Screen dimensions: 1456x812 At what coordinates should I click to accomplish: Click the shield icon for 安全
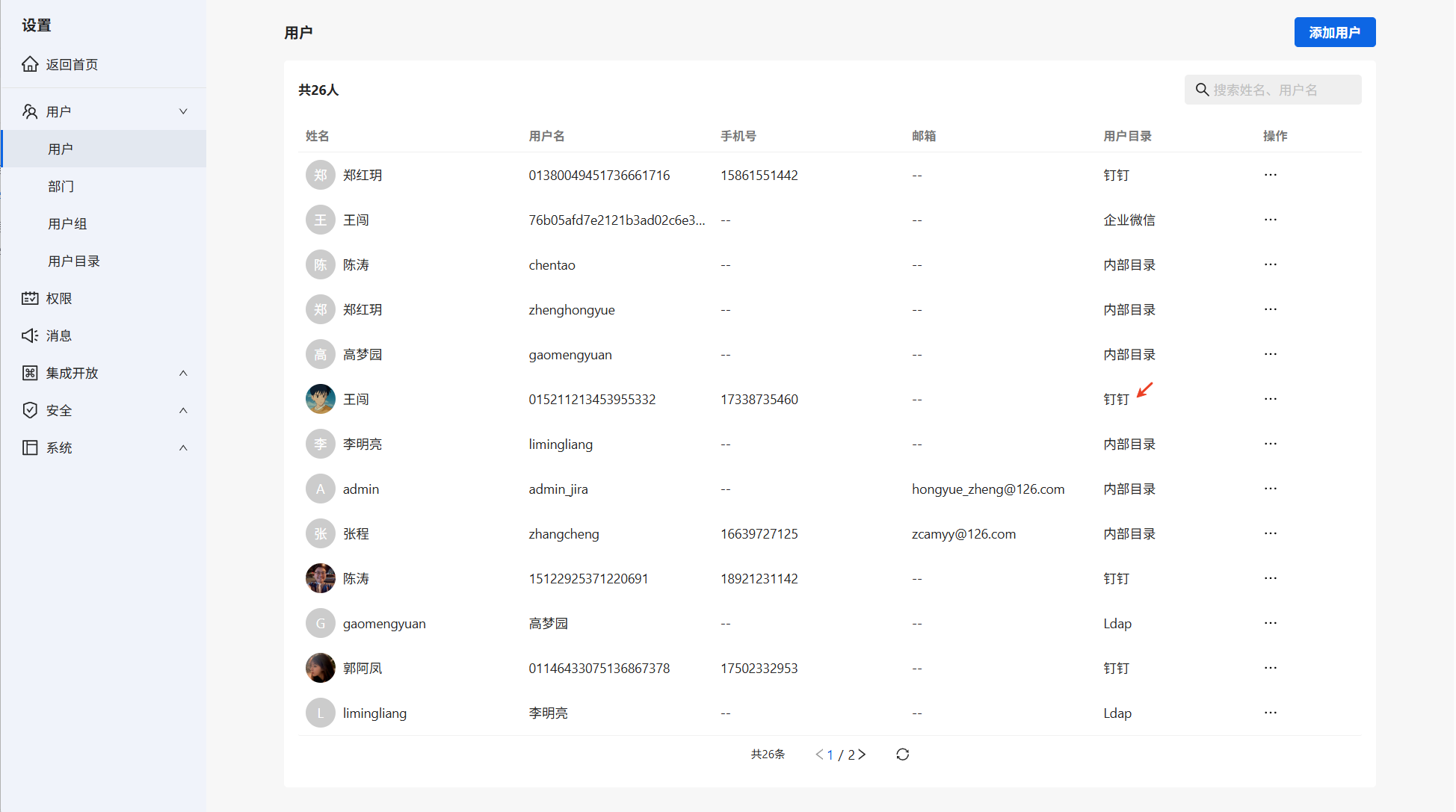pyautogui.click(x=30, y=410)
